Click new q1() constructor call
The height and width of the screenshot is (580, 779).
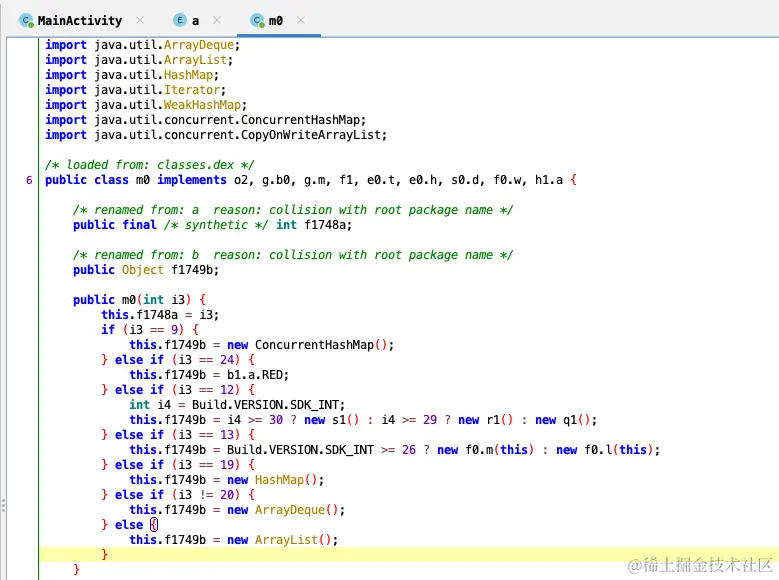tap(562, 420)
